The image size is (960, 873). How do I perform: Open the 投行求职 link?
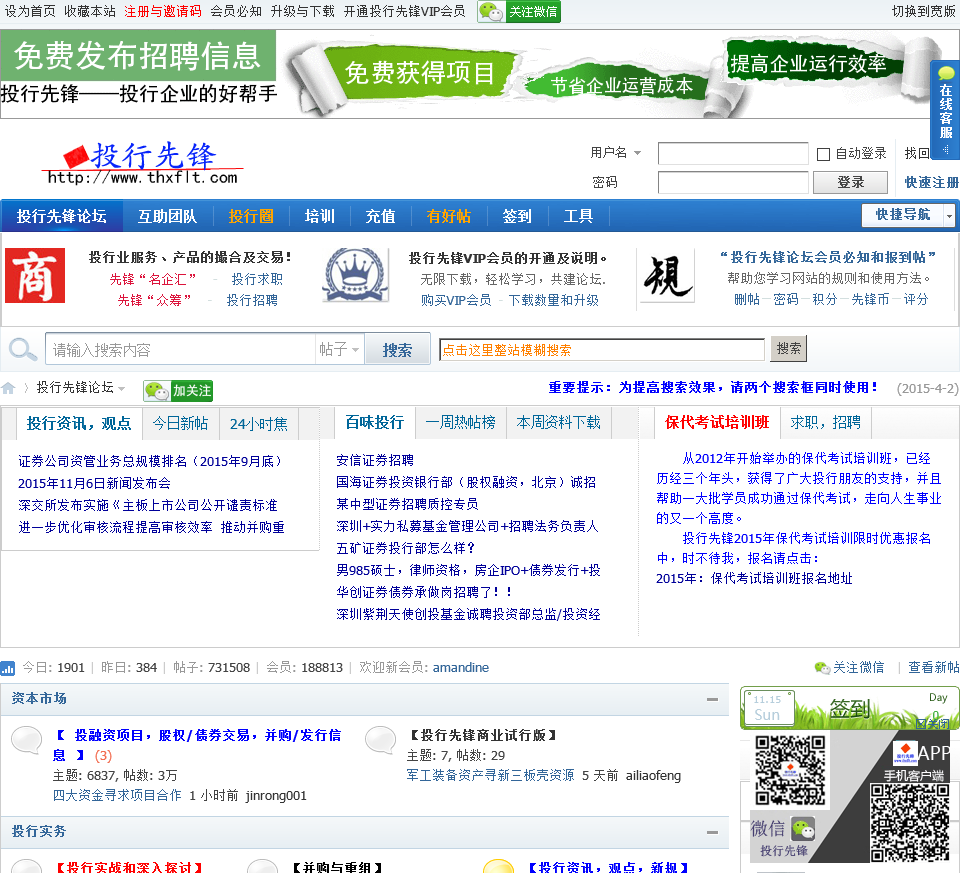click(257, 279)
